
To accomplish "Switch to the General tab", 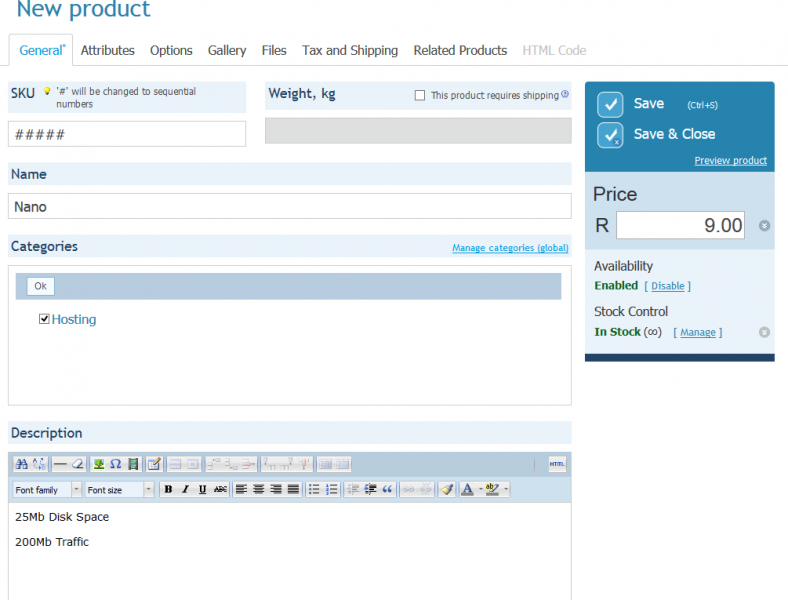I will click(41, 50).
